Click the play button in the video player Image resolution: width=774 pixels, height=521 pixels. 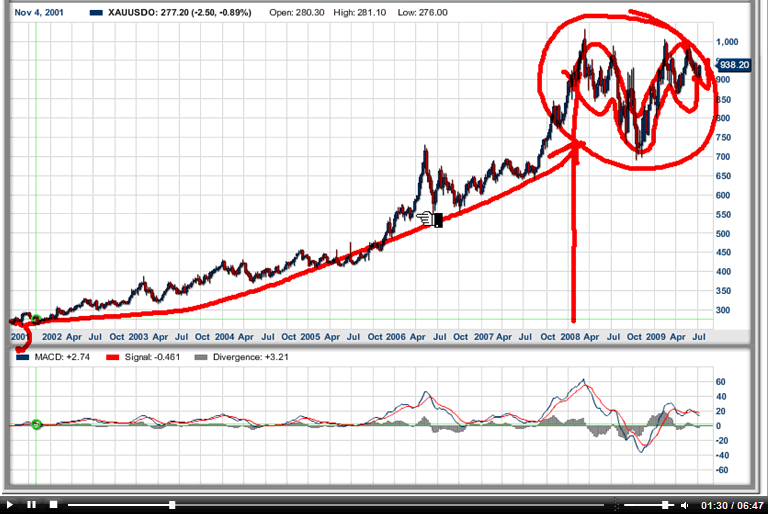[x=9, y=505]
